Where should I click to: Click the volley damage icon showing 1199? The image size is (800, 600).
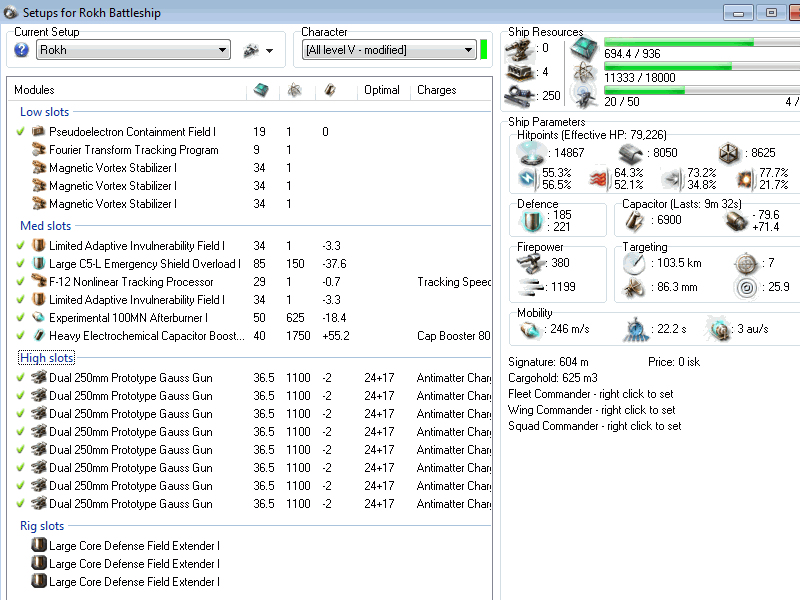[x=531, y=287]
